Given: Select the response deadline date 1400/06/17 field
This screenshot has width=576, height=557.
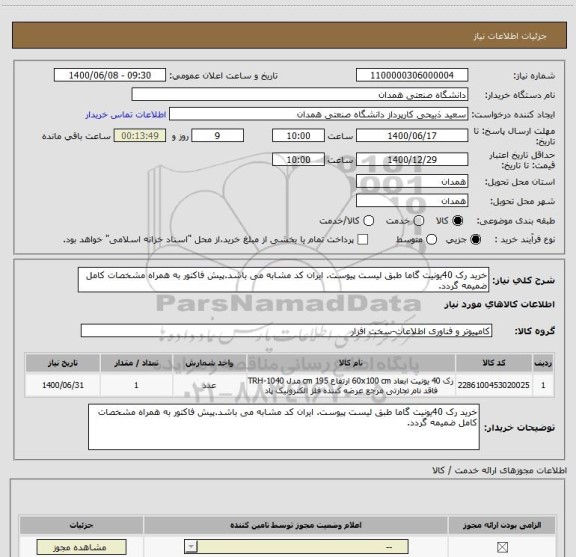Looking at the screenshot, I should click(x=412, y=136).
